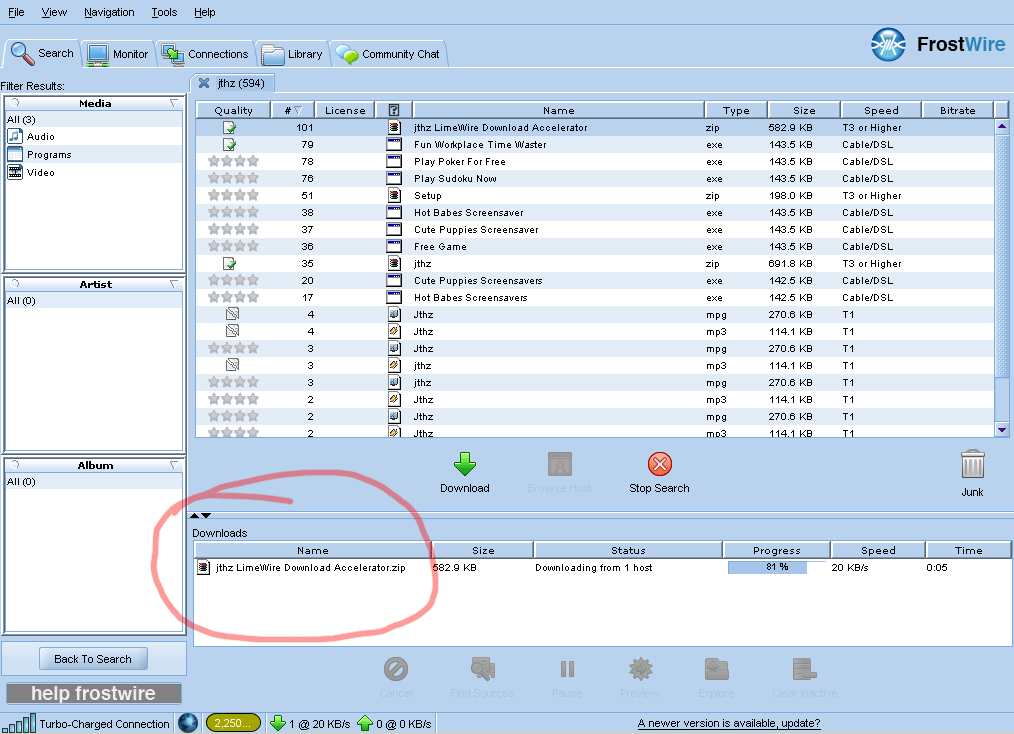Sort results by Size column
This screenshot has height=734, width=1014.
pyautogui.click(x=804, y=111)
